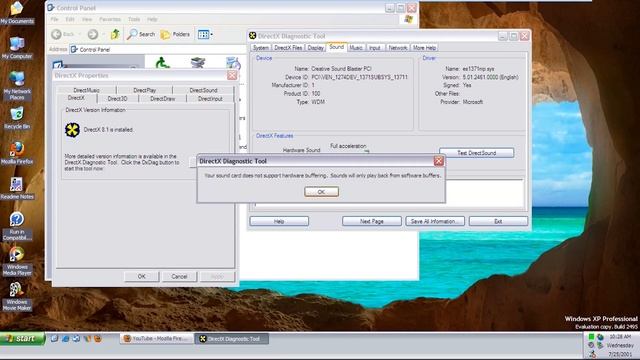This screenshot has width=640, height=360.
Task: Switch to the System tab in DirectX Diagnostic Tool
Action: [260, 48]
